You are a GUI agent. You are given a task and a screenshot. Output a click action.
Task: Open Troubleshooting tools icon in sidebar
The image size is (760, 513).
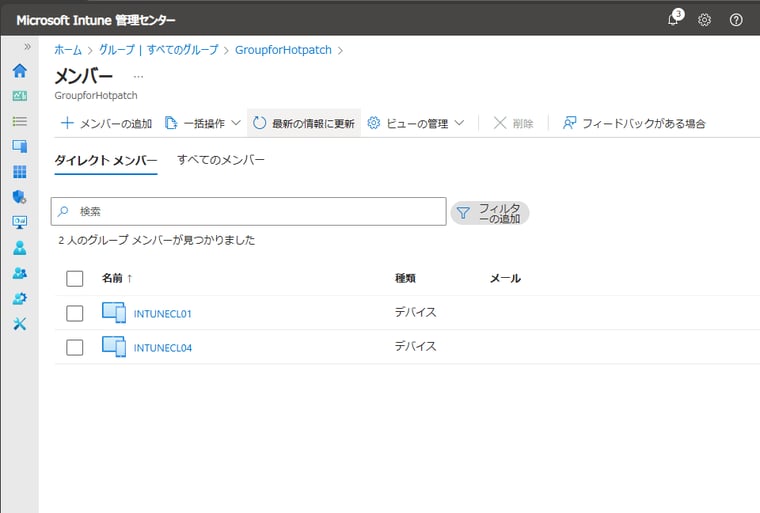tap(19, 323)
